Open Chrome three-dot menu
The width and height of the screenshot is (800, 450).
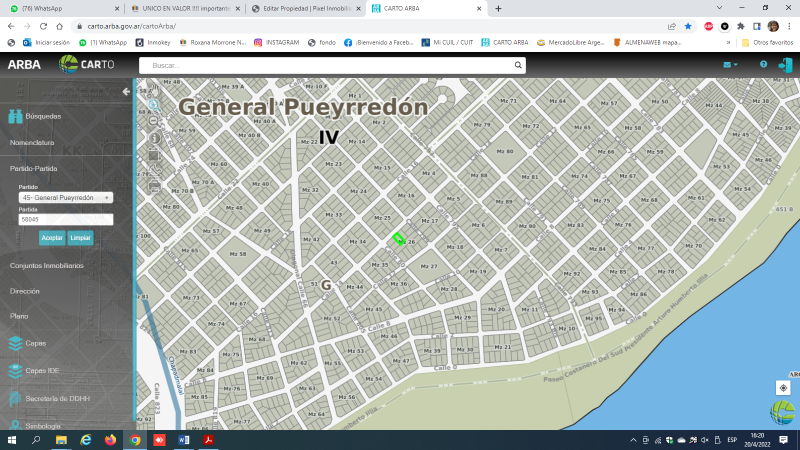point(789,26)
